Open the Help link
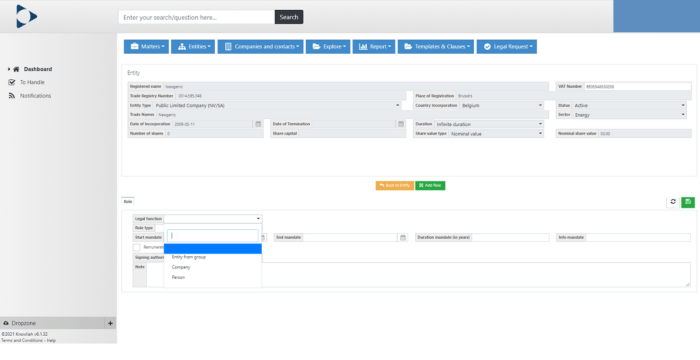 coord(51,340)
